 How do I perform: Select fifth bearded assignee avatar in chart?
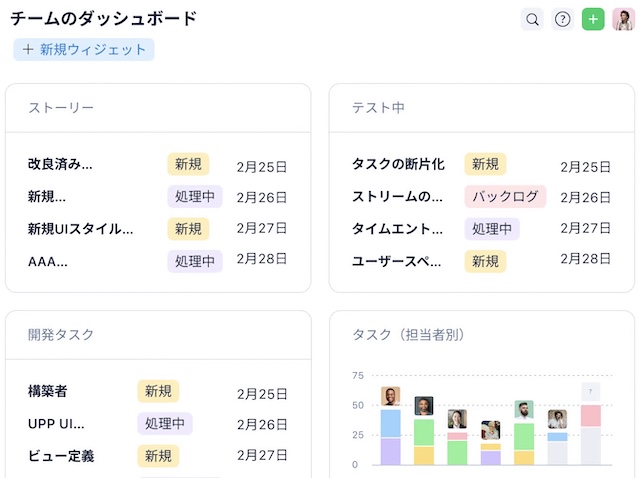pos(524,410)
